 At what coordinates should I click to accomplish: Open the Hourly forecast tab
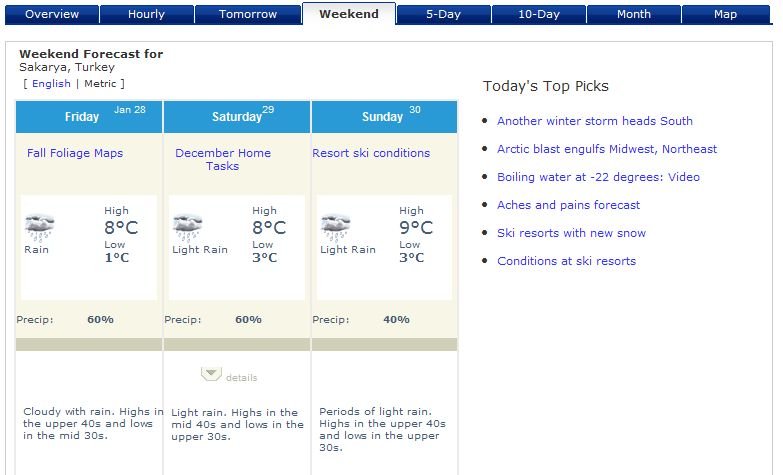click(146, 14)
